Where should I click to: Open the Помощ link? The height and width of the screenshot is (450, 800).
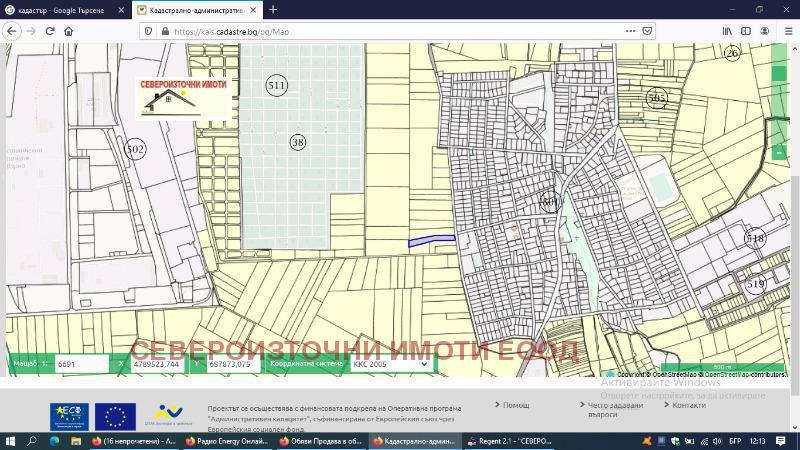[516, 405]
